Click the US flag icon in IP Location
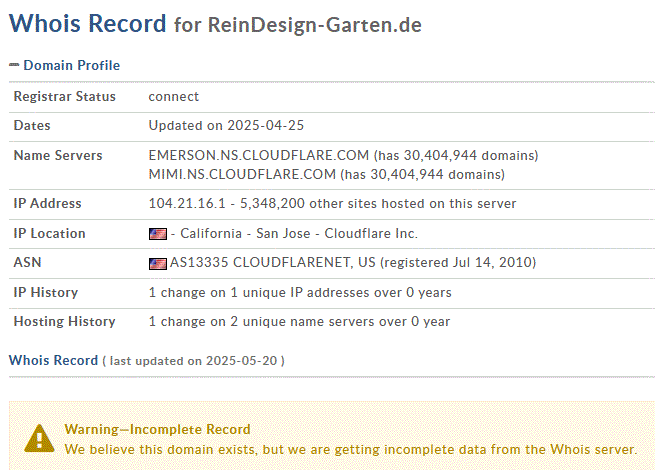 158,234
